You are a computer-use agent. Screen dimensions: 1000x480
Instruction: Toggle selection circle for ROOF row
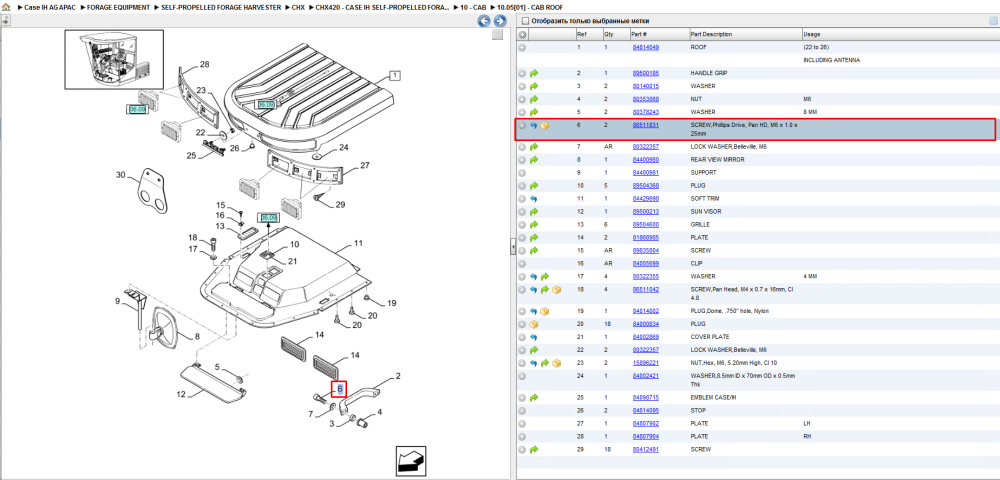[x=522, y=48]
